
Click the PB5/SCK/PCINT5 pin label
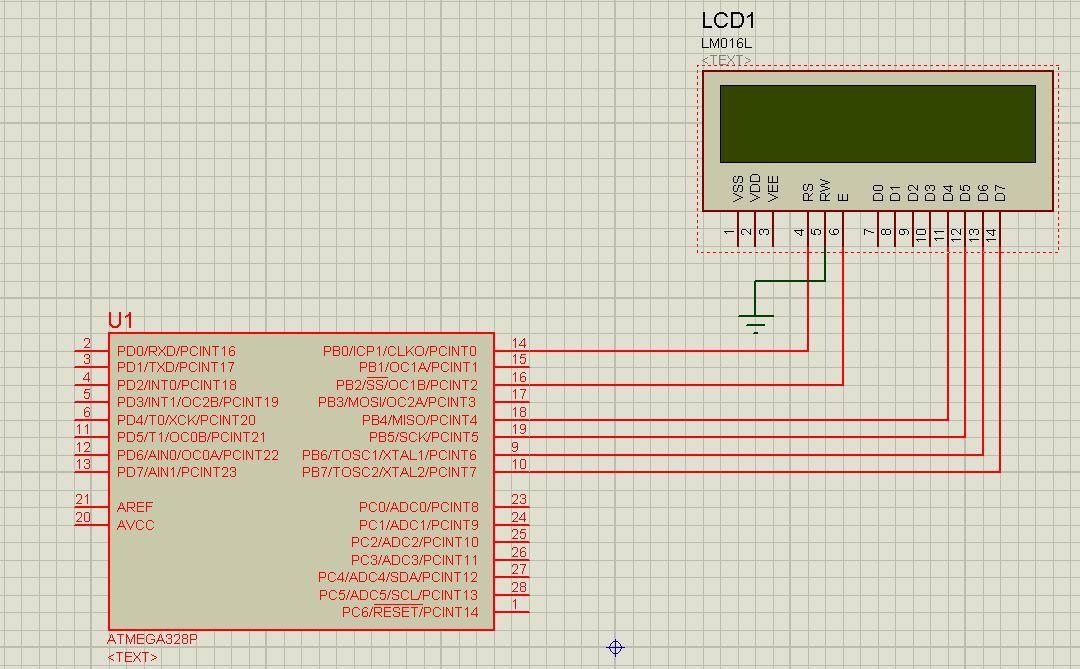(x=424, y=437)
